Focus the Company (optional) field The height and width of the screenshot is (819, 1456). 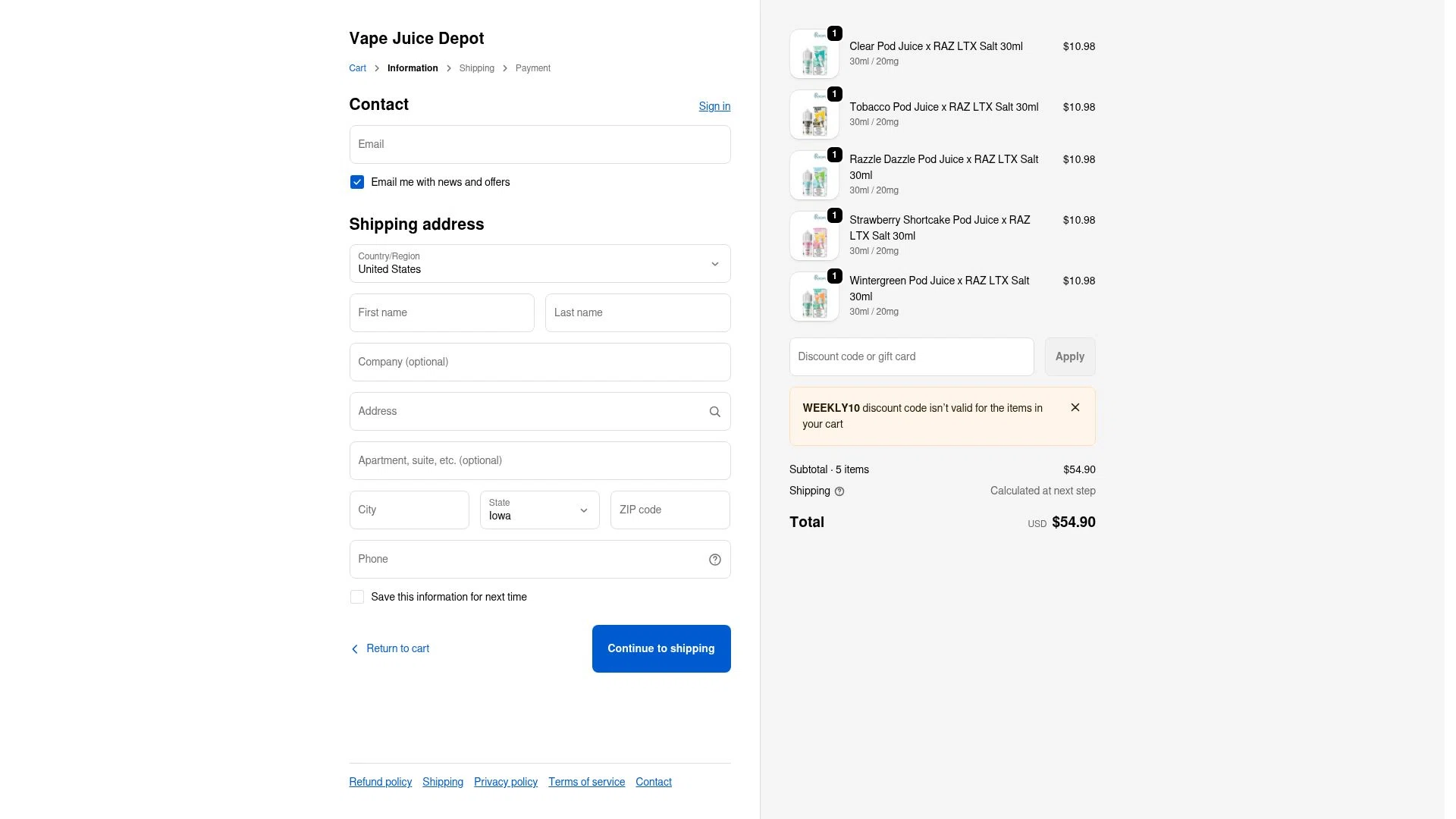[540, 362]
